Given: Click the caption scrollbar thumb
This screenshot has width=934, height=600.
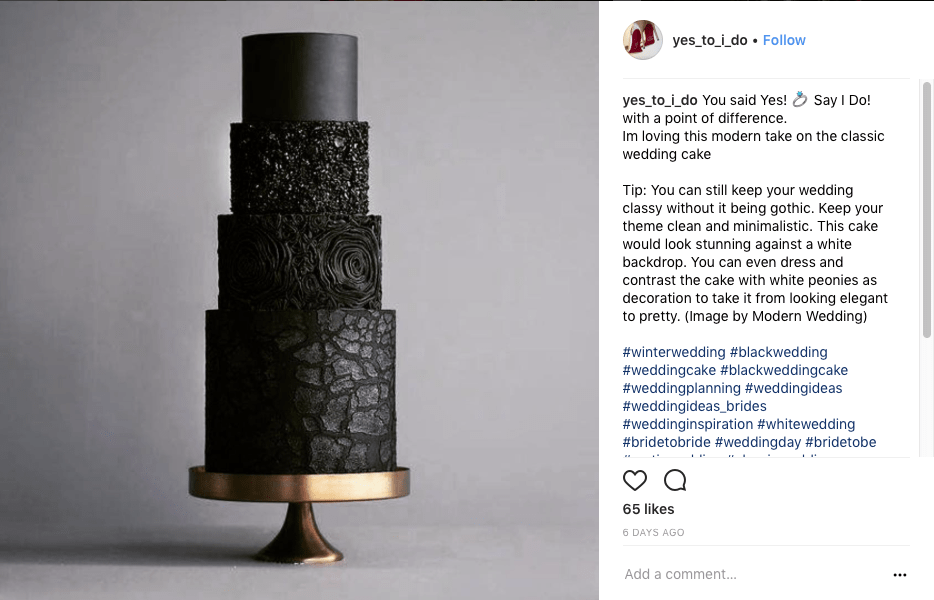Looking at the screenshot, I should point(926,210).
